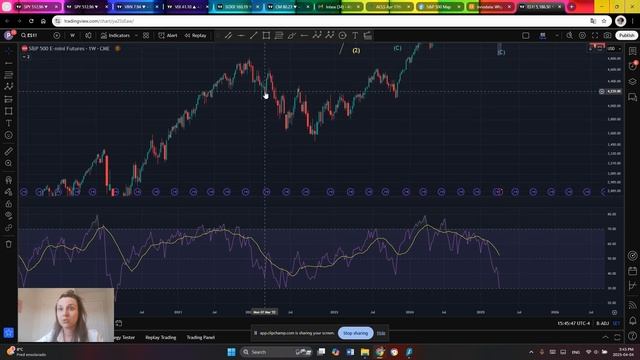
Task: Expand the indicator favorites dropdown arrow
Action: (136, 36)
